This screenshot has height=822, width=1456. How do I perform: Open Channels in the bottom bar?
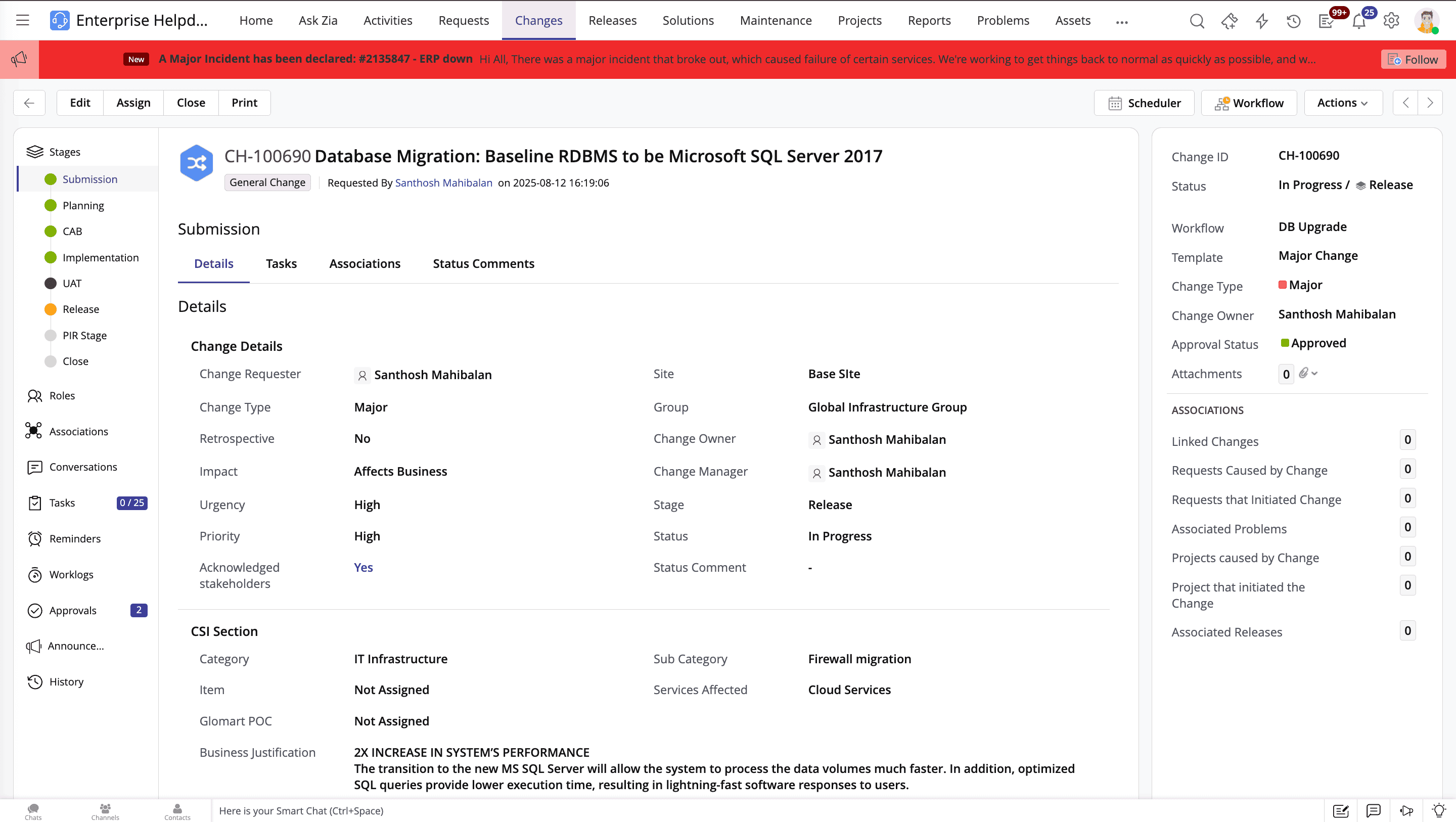[x=105, y=811]
